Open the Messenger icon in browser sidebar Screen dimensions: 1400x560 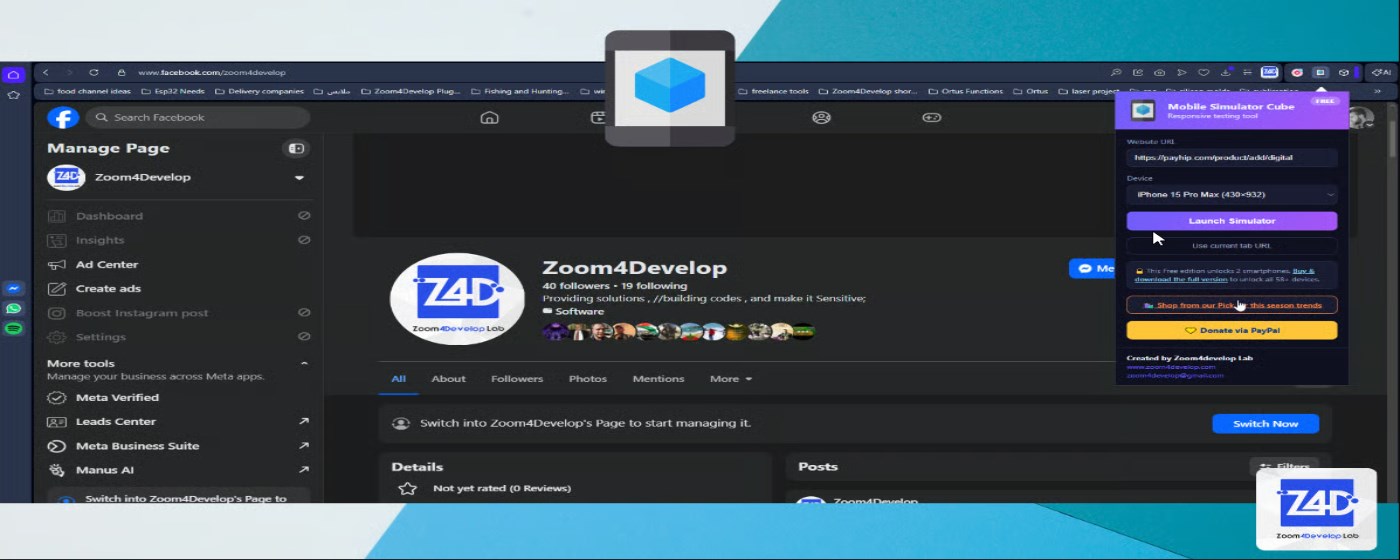point(13,288)
